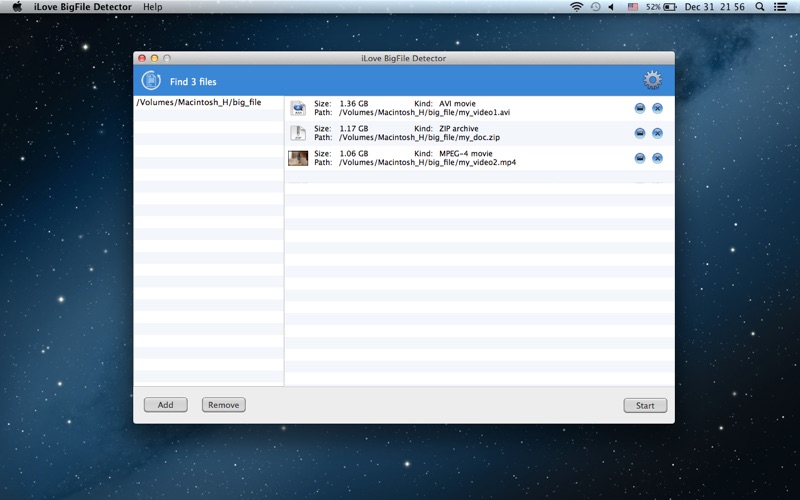Screen dimensions: 800x500
Task: Click the Start button
Action: [645, 406]
